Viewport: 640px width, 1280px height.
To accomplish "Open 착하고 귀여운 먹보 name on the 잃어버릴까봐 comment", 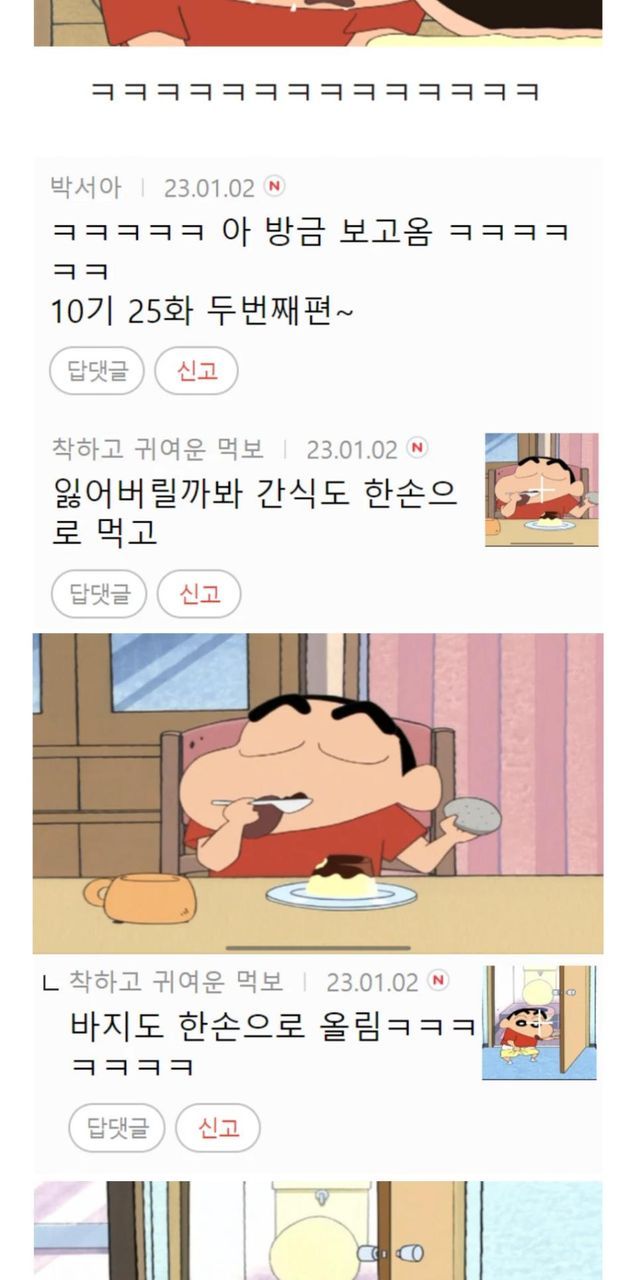I will coord(158,449).
